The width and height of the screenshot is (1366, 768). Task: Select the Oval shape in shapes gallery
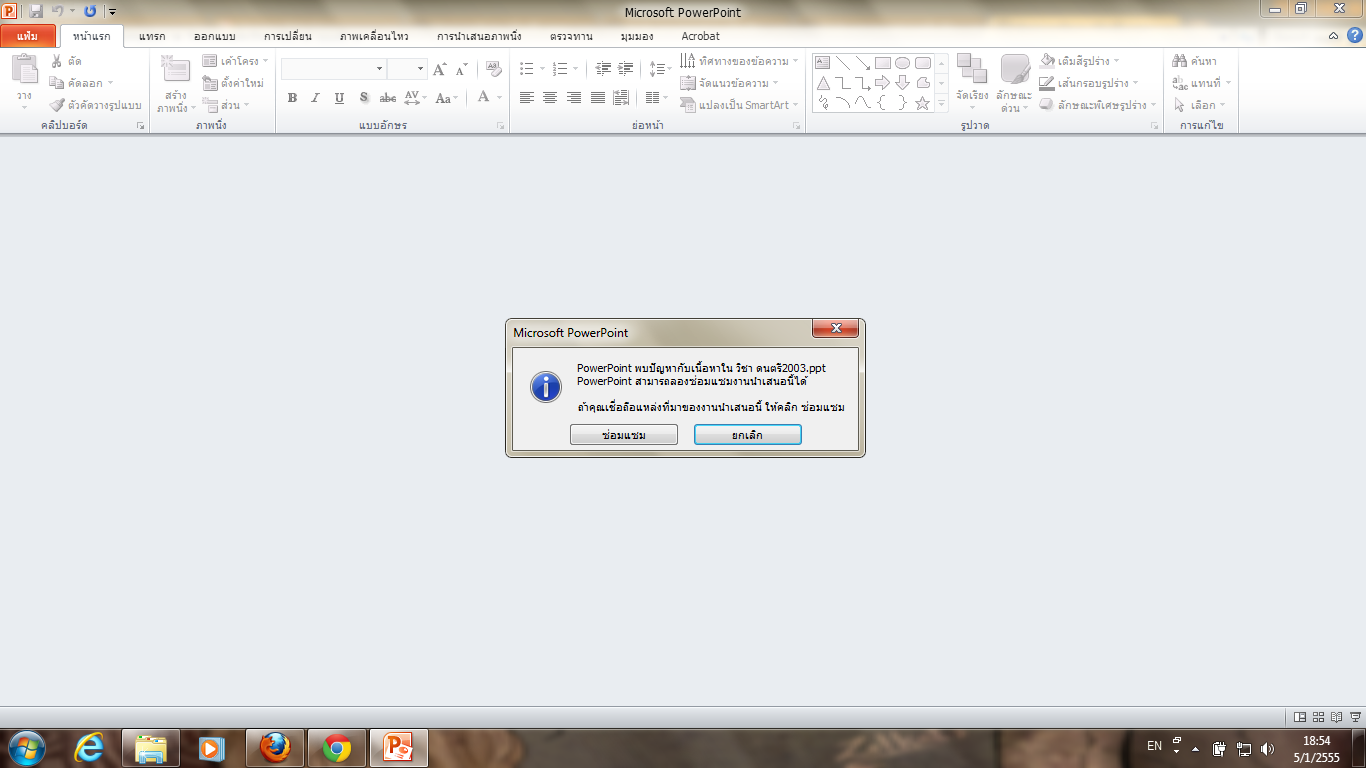(902, 62)
